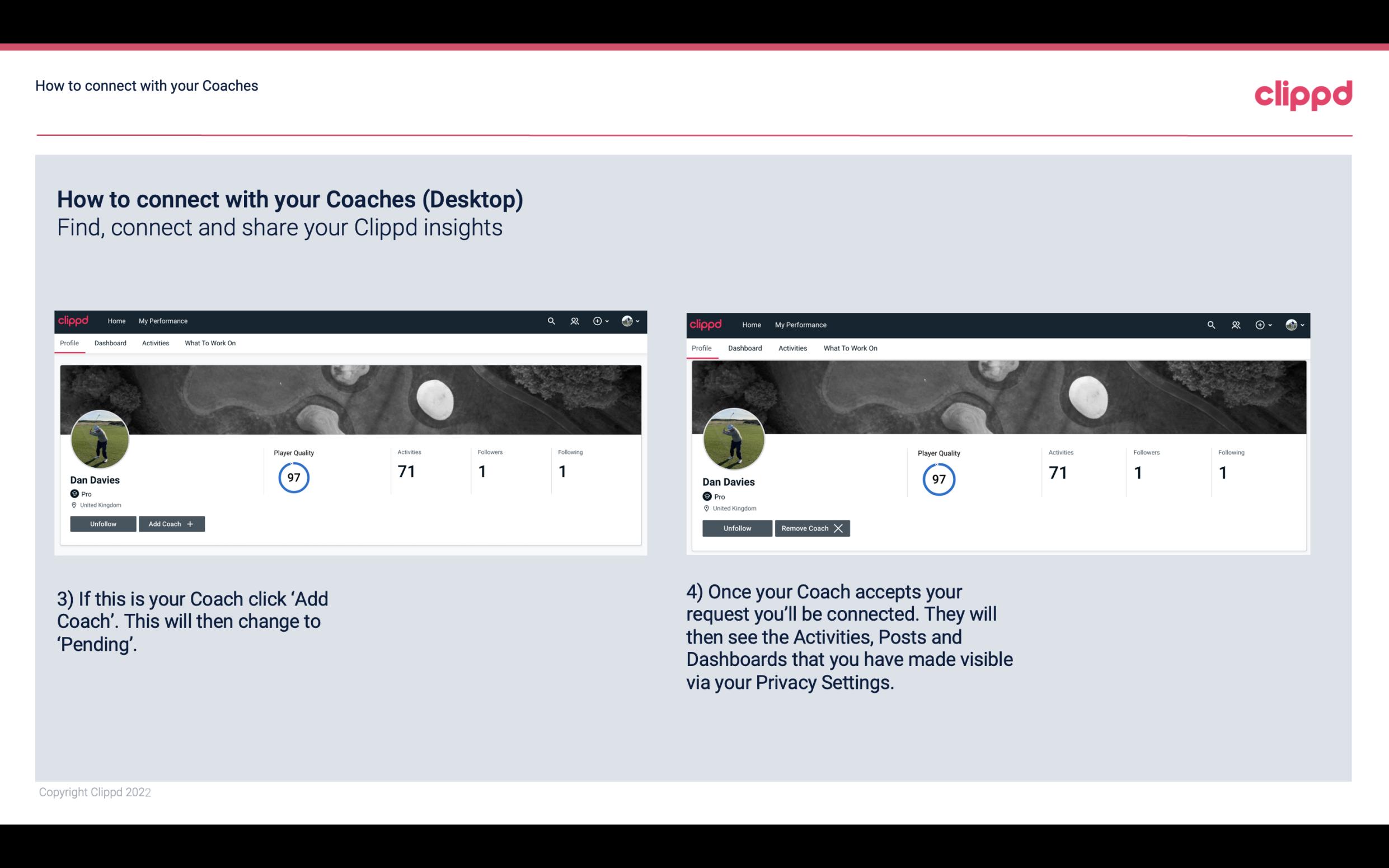Click the Clippd logo icon top-left

click(x=76, y=320)
